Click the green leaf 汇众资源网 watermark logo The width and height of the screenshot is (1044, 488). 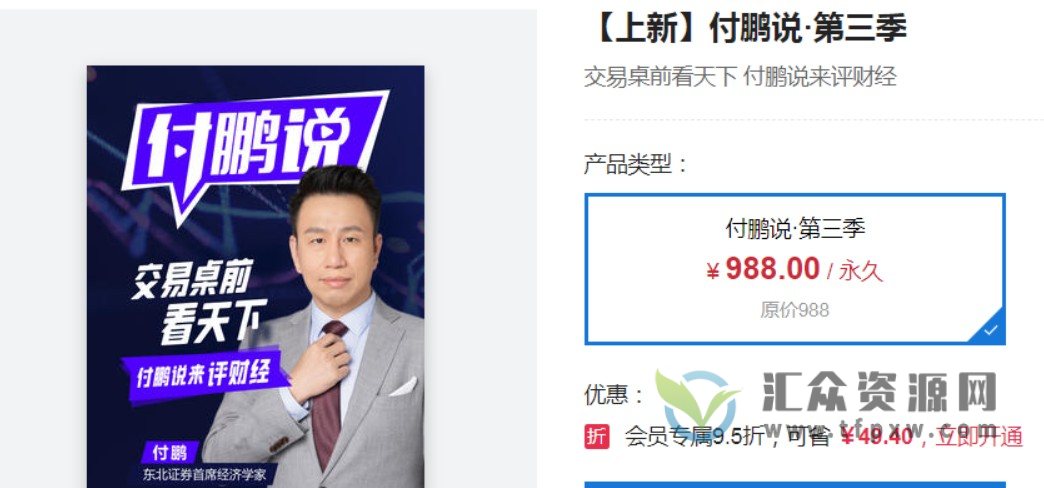point(696,401)
